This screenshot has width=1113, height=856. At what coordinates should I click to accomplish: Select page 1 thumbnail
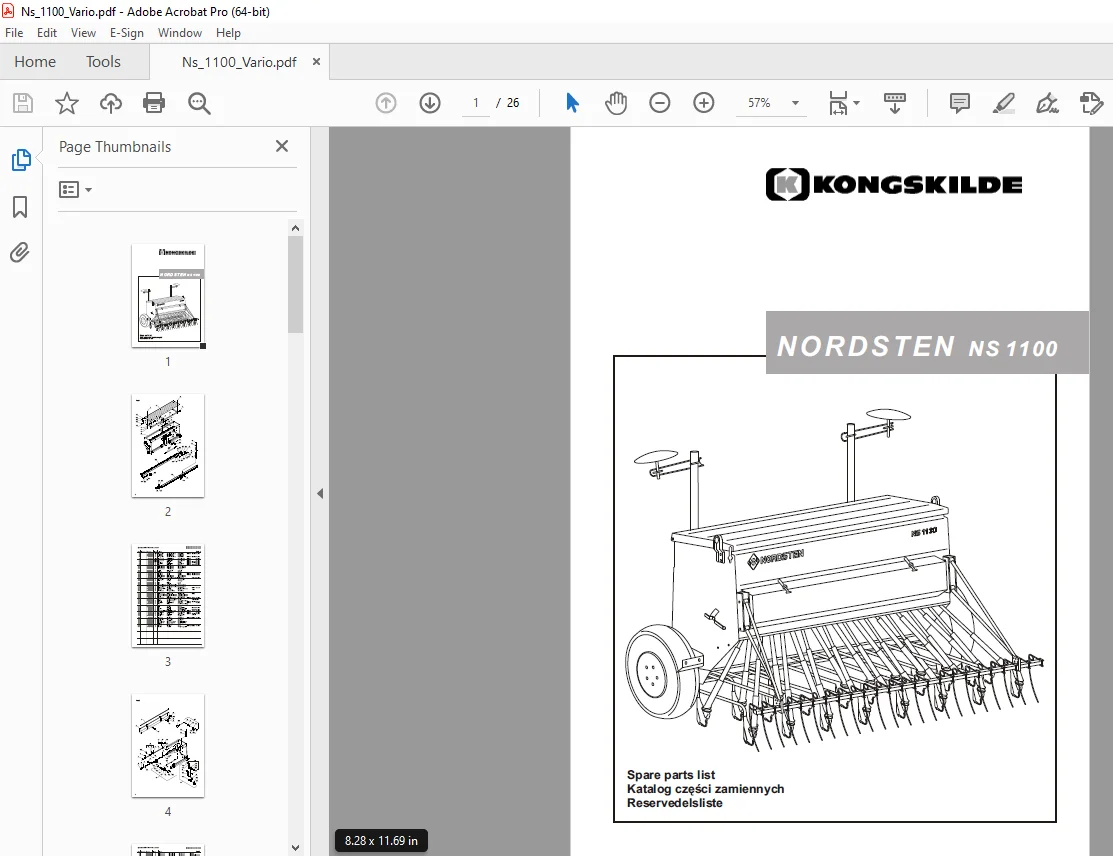pyautogui.click(x=168, y=295)
